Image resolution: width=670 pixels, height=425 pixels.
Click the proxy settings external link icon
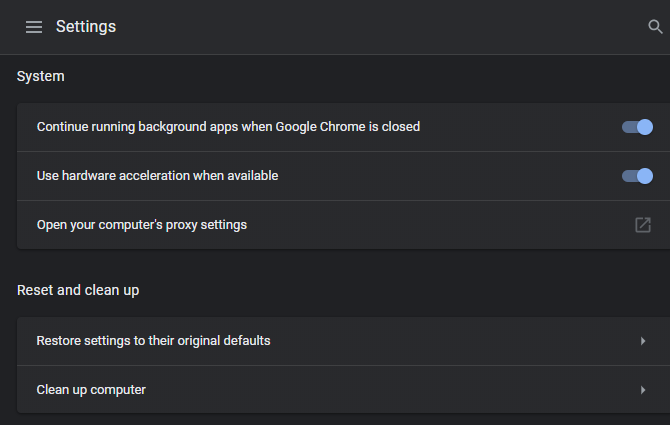pos(643,225)
